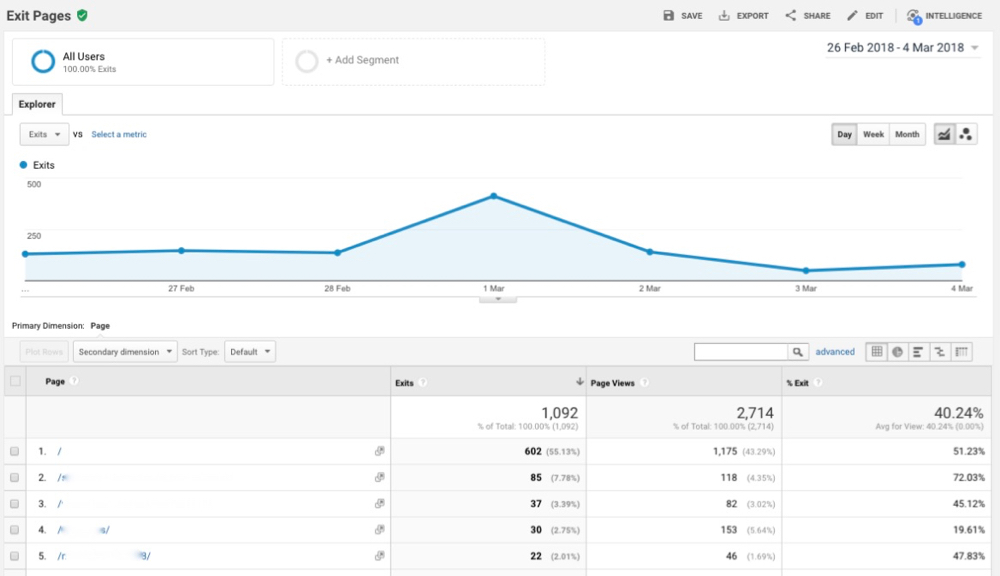Image resolution: width=1000 pixels, height=576 pixels.
Task: Tick the checkbox for row 1
Action: (x=14, y=452)
